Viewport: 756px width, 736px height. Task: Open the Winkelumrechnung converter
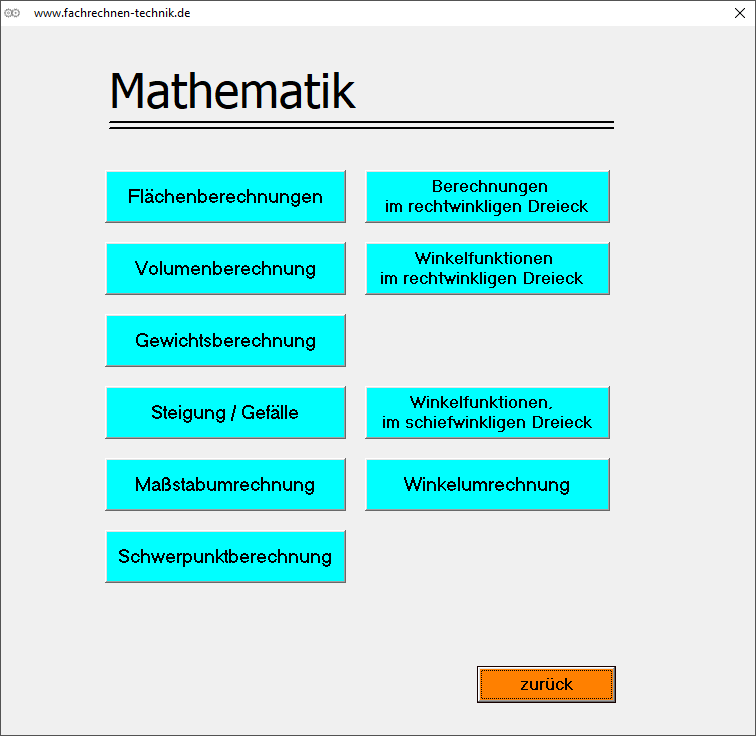point(487,484)
